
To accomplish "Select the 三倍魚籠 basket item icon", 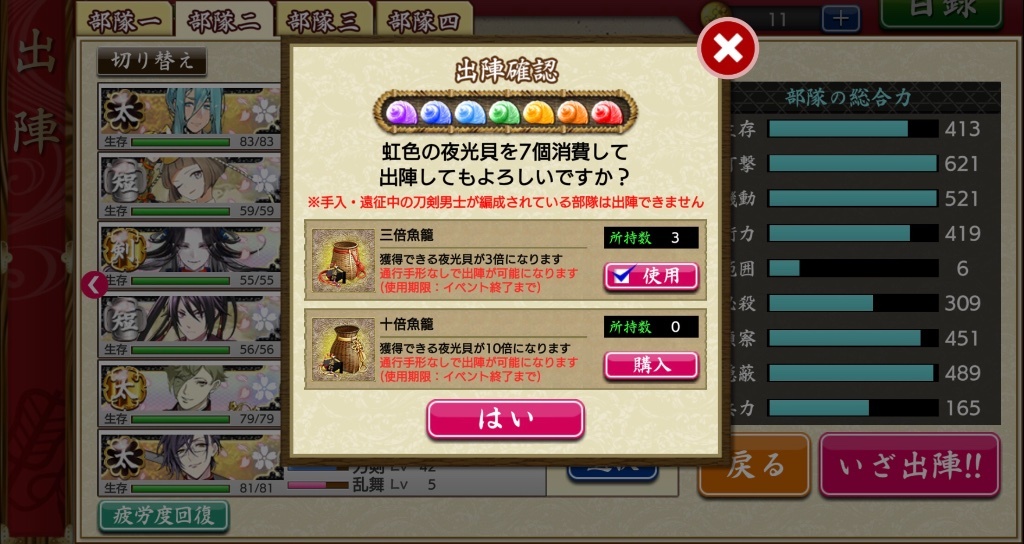I will pos(343,260).
